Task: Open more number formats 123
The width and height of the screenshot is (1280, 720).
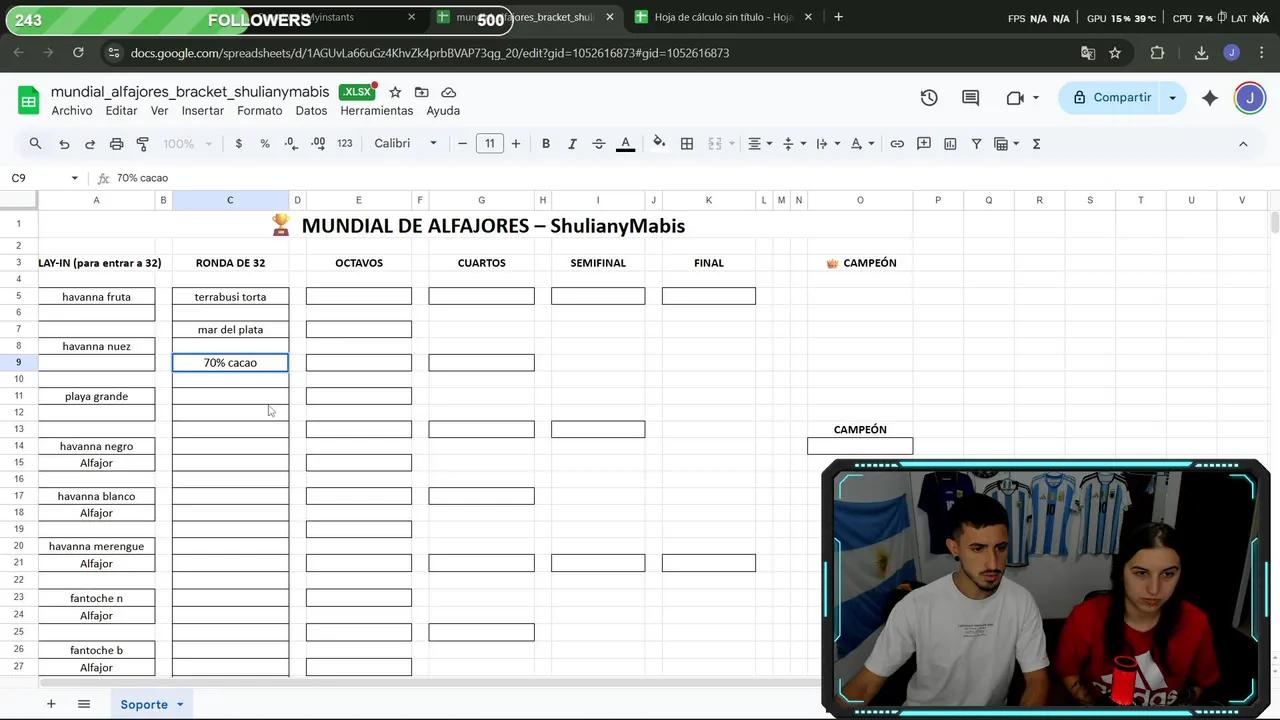Action: (345, 144)
